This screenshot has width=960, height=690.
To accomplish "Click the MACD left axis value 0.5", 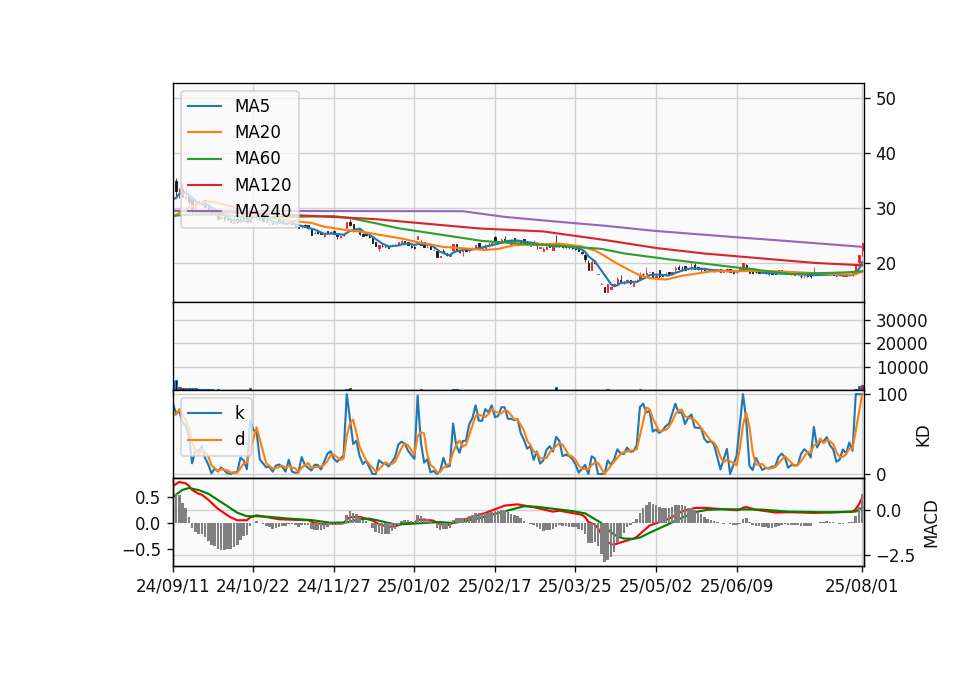I will click(148, 498).
